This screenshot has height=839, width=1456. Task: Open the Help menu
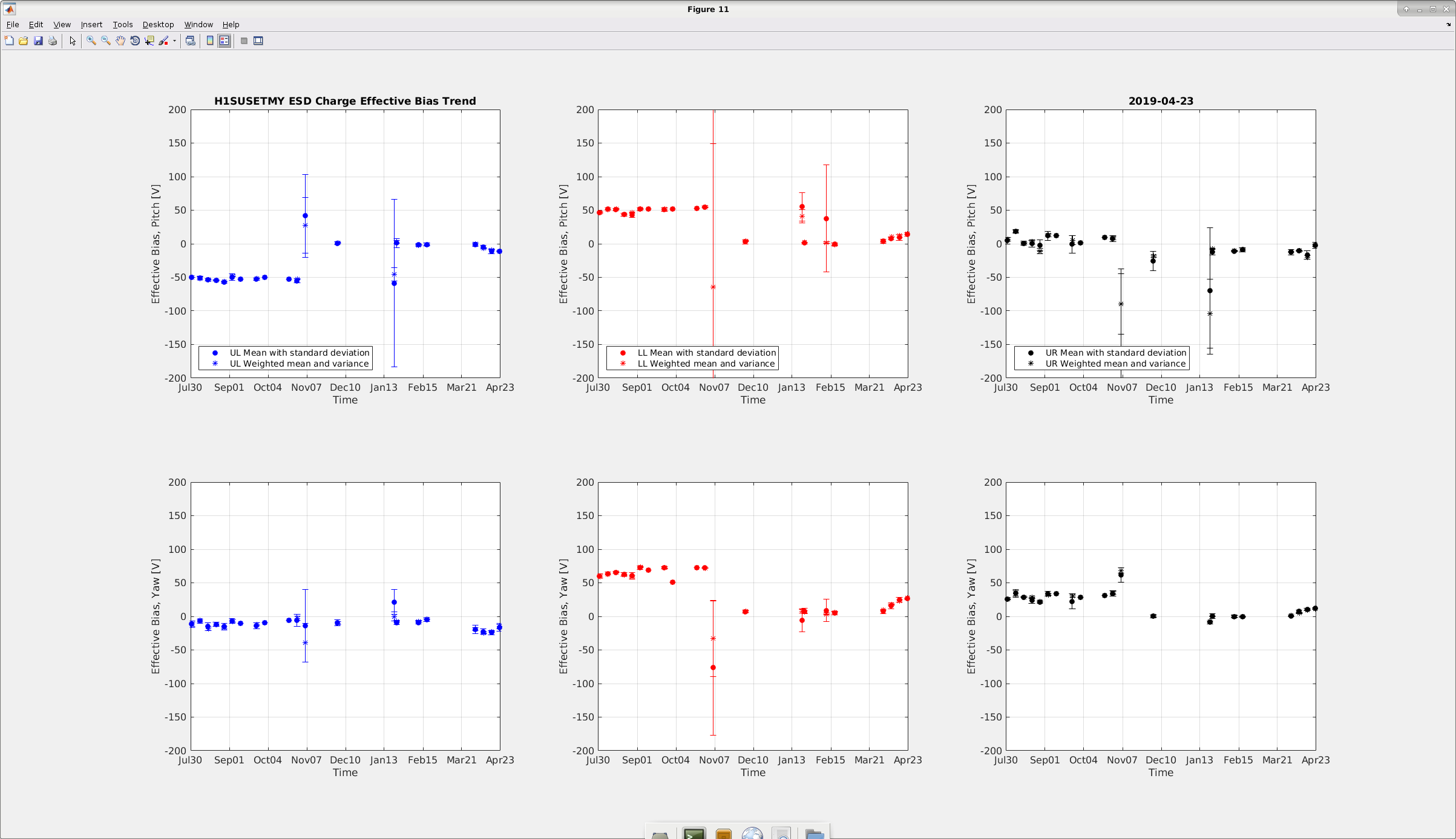[231, 25]
